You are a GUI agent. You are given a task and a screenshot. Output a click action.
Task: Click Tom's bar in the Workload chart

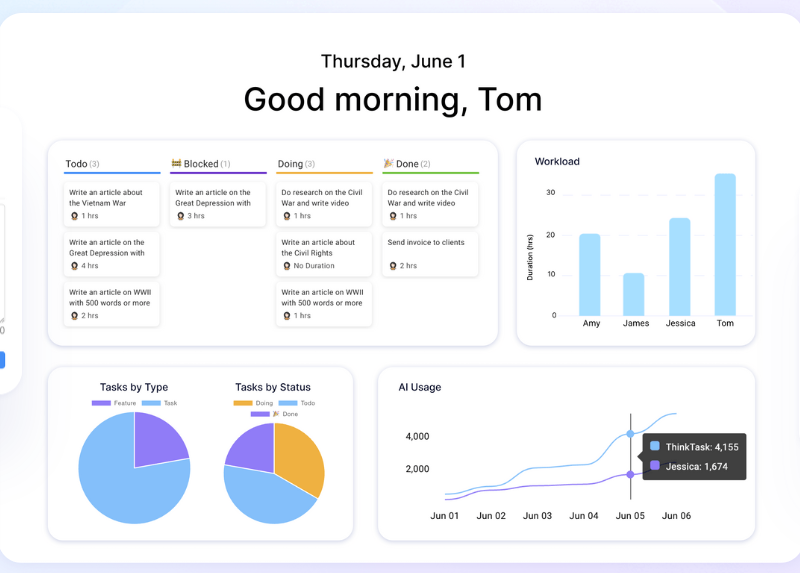coord(725,245)
